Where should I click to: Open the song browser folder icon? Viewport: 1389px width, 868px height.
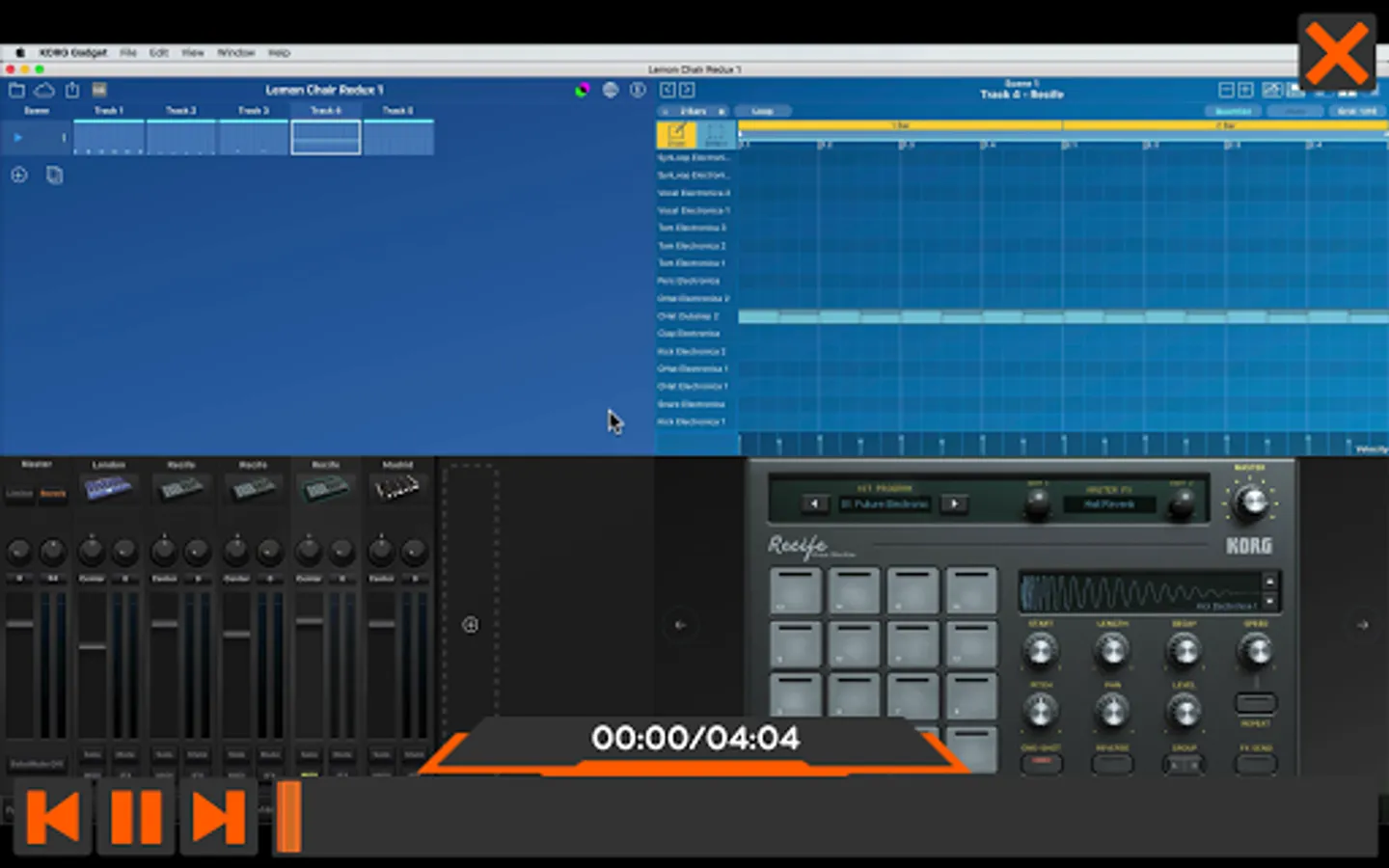pyautogui.click(x=16, y=90)
